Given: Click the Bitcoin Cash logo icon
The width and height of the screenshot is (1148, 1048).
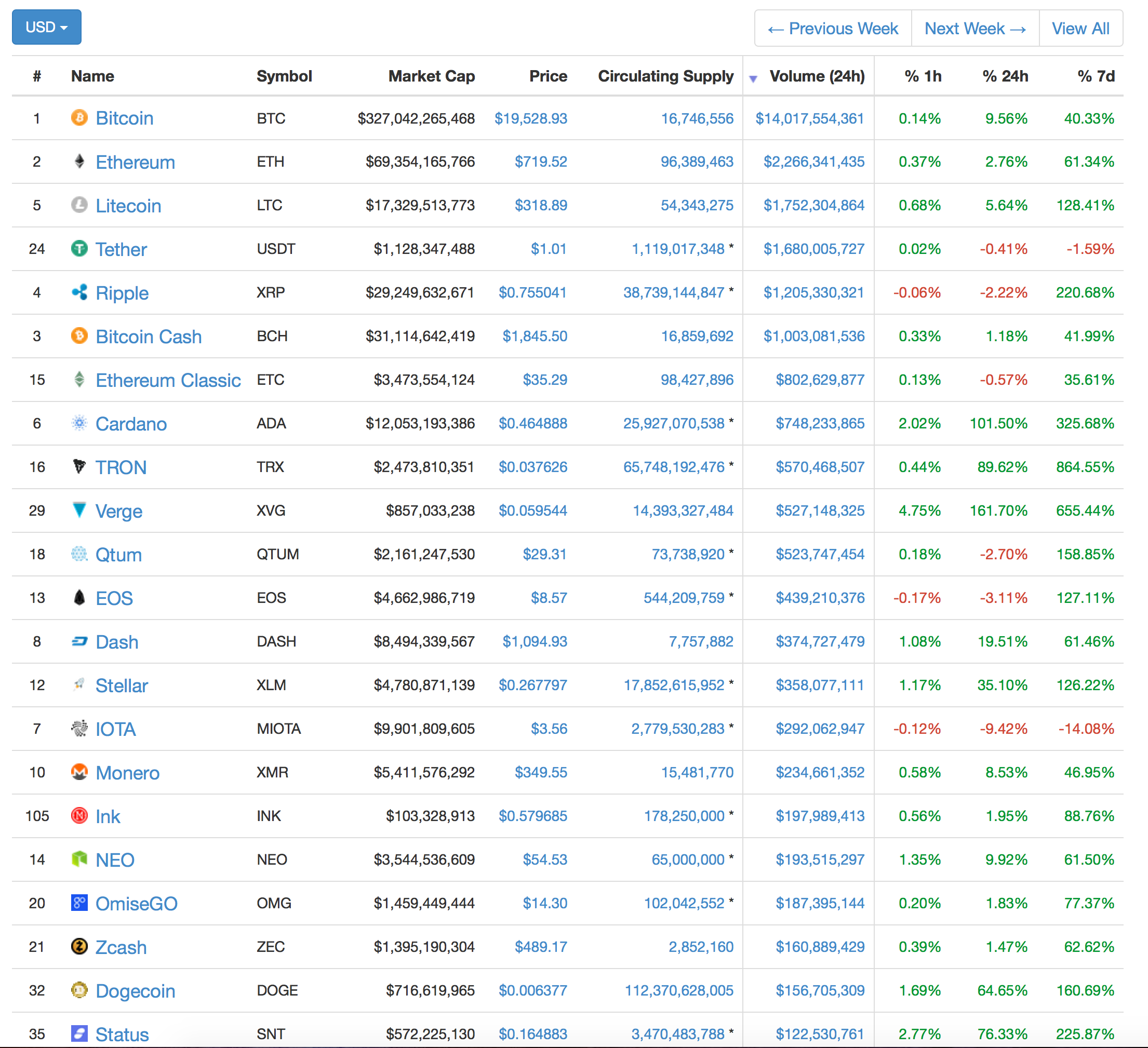Looking at the screenshot, I should click(79, 336).
